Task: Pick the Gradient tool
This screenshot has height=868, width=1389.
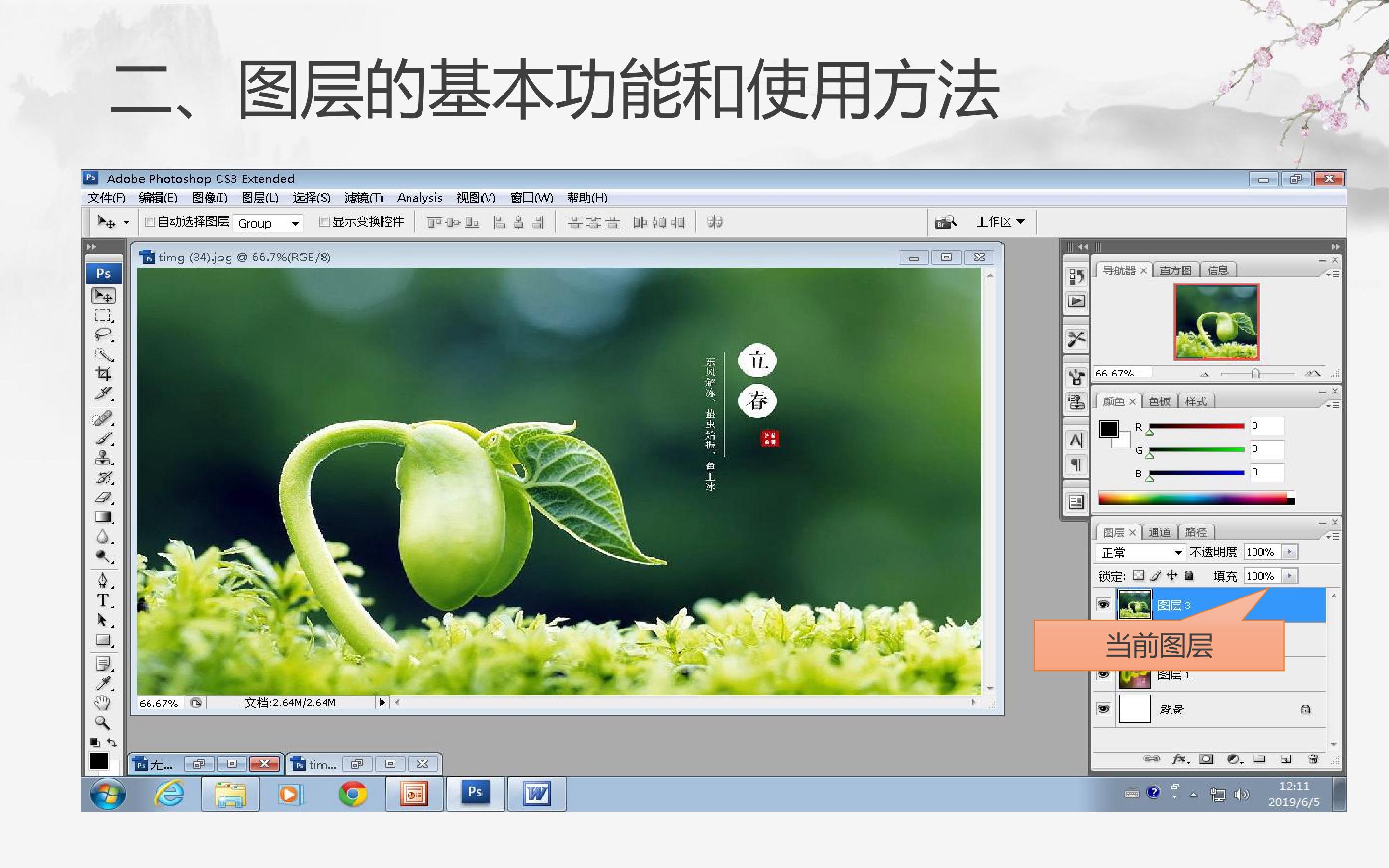Action: point(103,517)
